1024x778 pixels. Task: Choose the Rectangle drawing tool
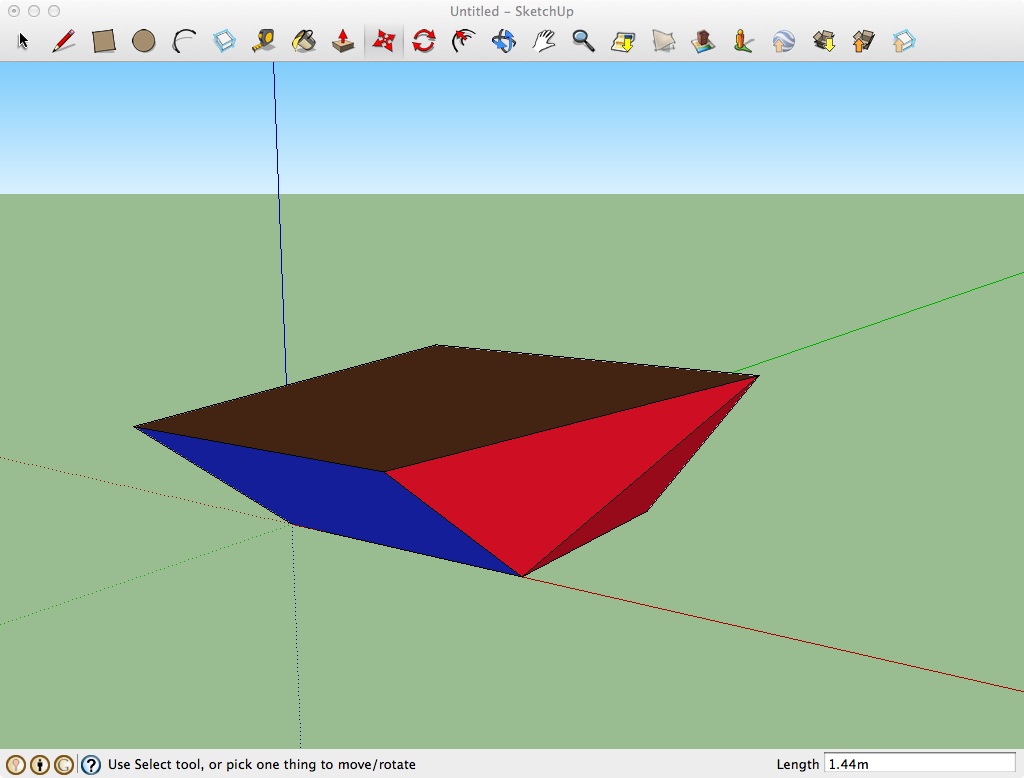click(x=104, y=41)
